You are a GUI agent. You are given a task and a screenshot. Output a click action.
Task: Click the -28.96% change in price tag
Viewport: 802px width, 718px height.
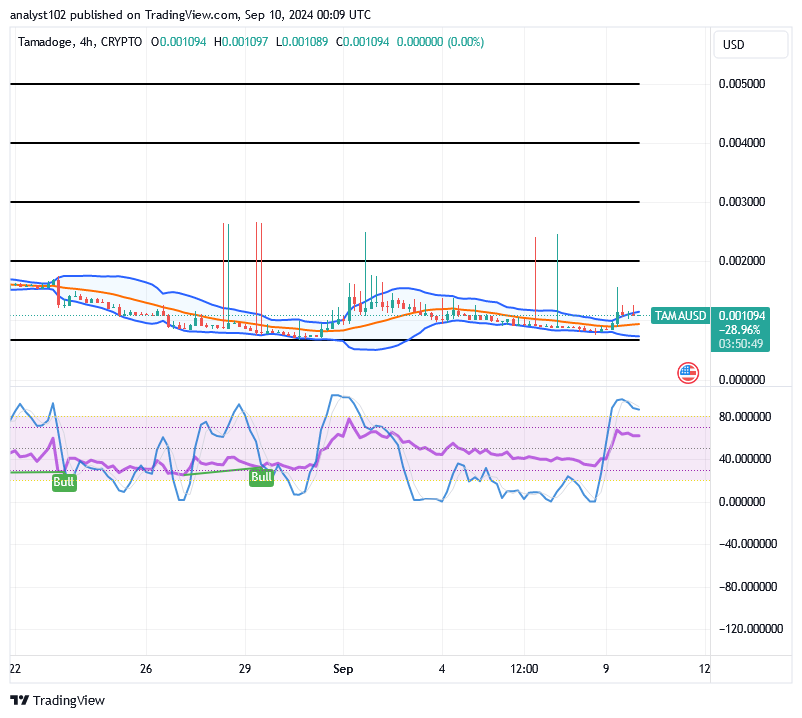740,330
